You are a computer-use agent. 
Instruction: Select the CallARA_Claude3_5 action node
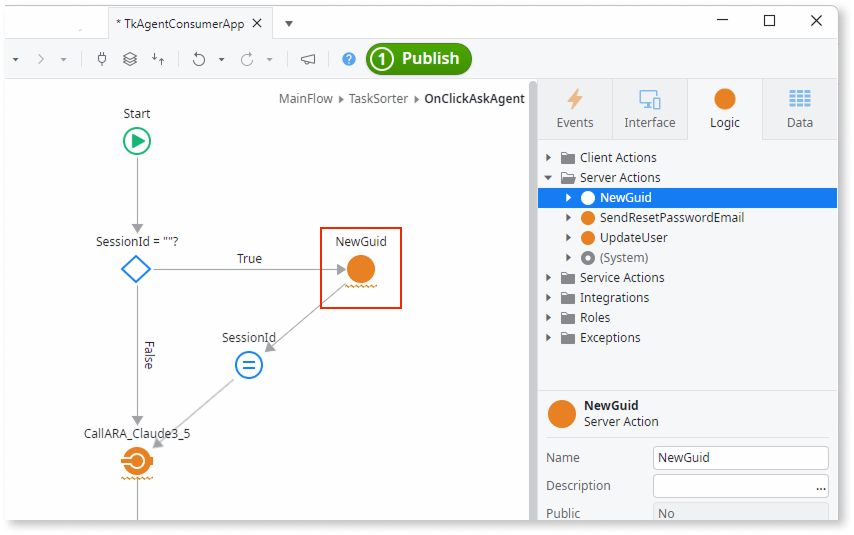136,461
